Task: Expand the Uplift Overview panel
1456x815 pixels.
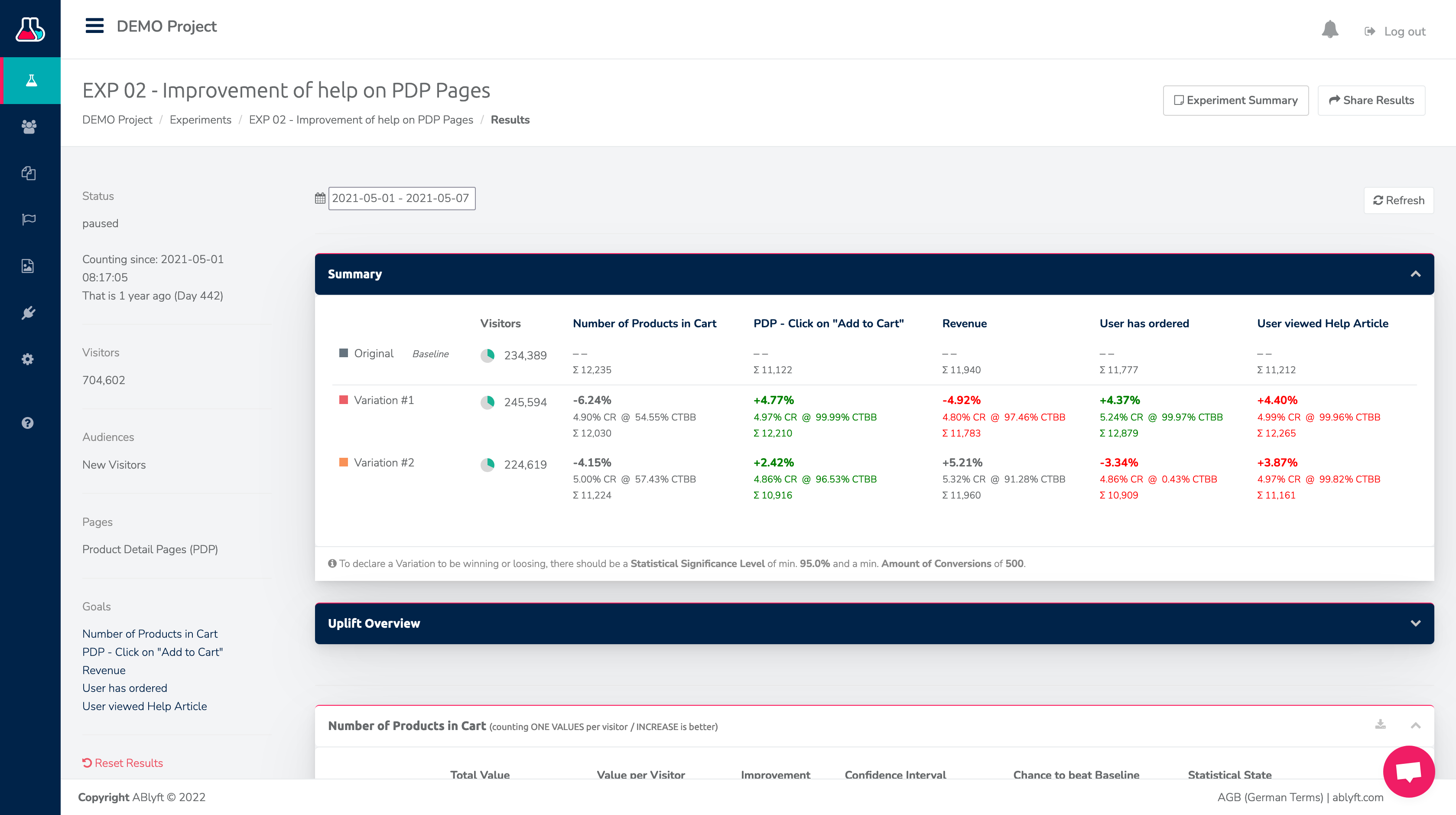Action: (x=1415, y=623)
